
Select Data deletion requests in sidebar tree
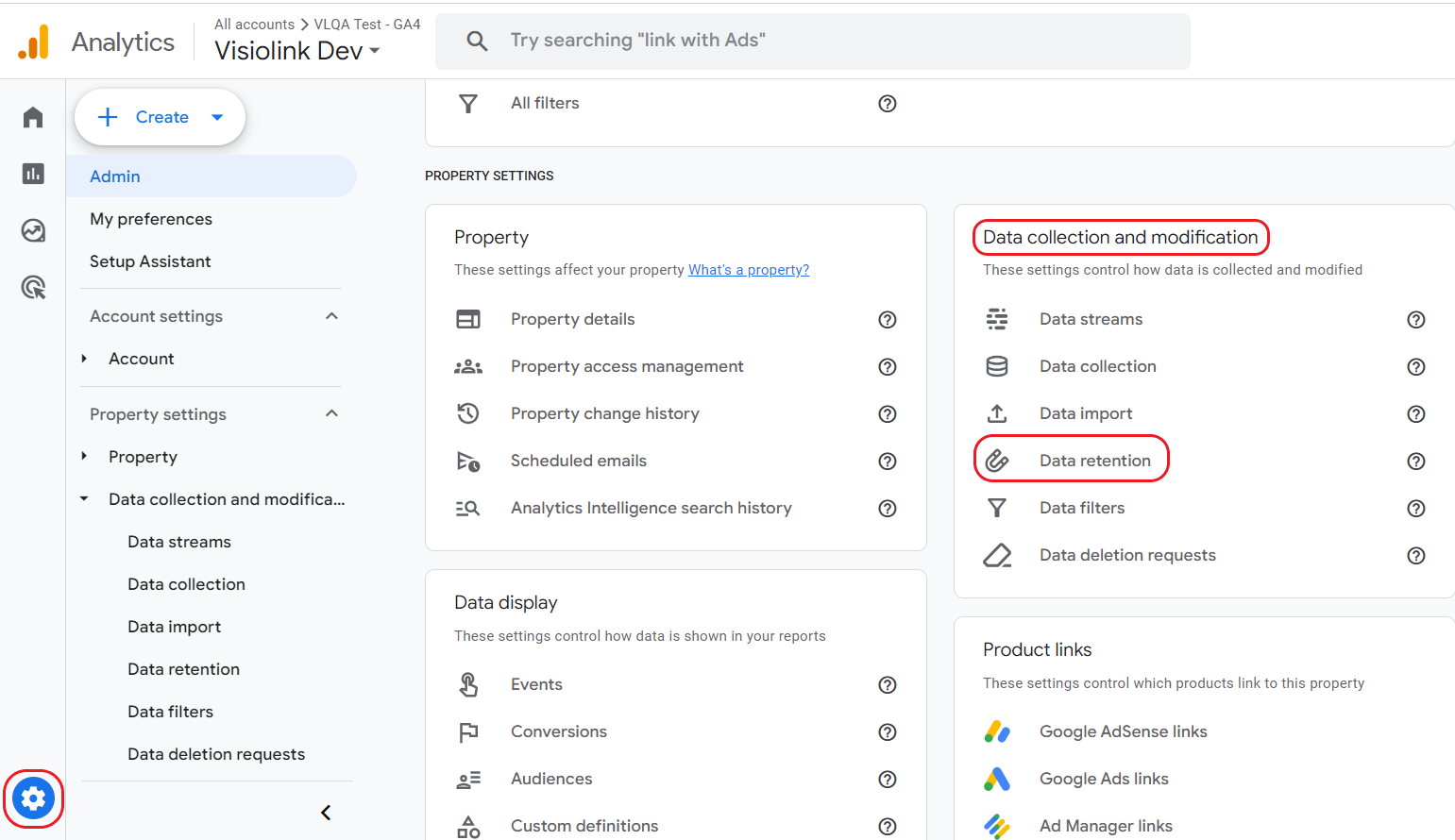(216, 754)
